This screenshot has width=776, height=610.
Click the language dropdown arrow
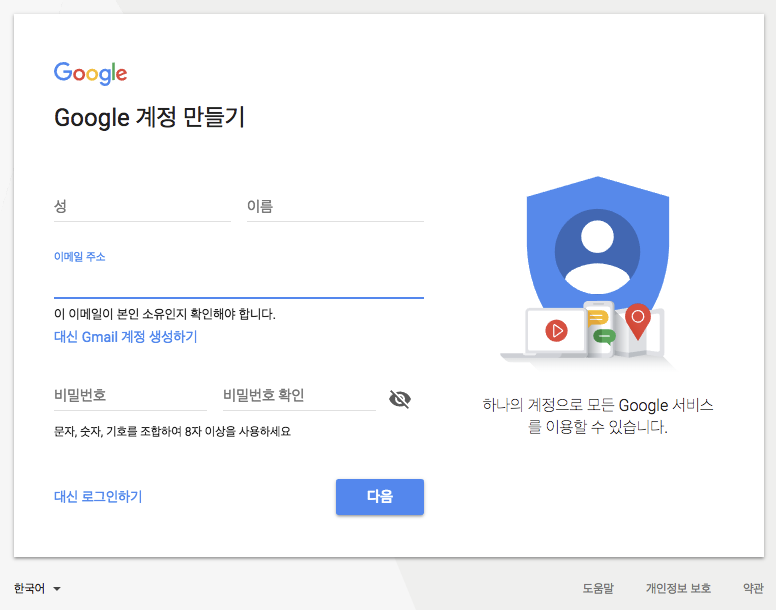click(57, 589)
